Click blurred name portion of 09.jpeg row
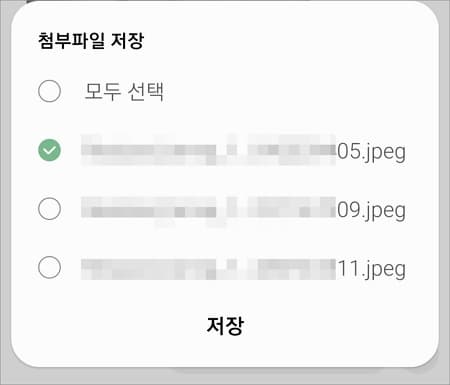 [208, 209]
